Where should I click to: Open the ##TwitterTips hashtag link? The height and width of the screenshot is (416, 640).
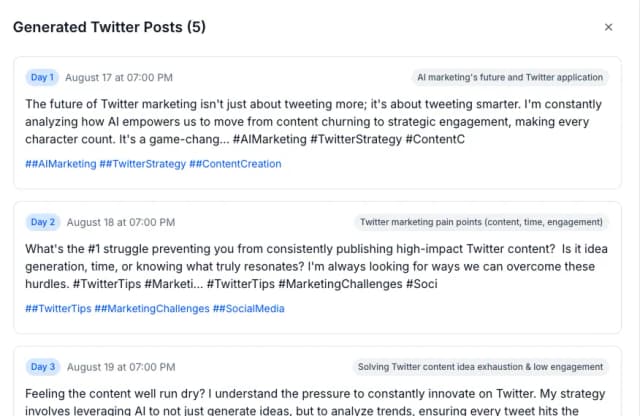click(x=56, y=309)
